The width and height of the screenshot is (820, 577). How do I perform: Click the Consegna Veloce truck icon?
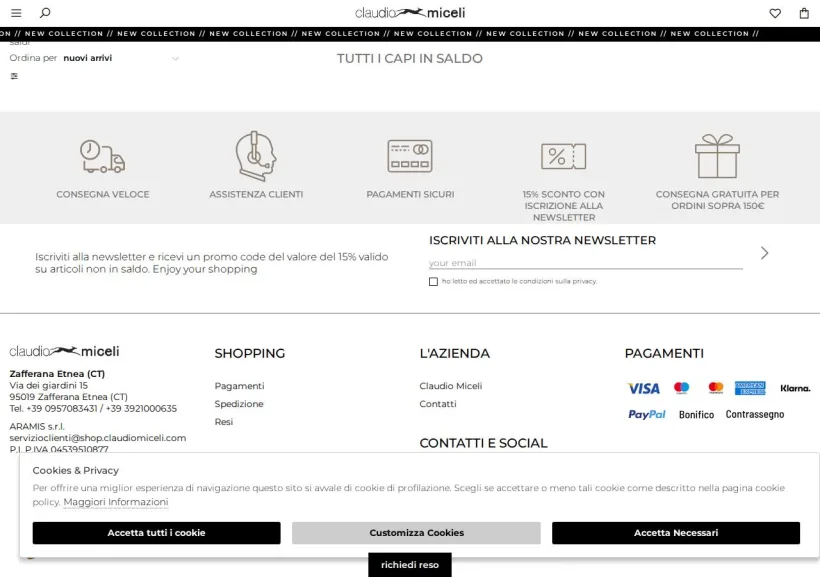(x=102, y=156)
